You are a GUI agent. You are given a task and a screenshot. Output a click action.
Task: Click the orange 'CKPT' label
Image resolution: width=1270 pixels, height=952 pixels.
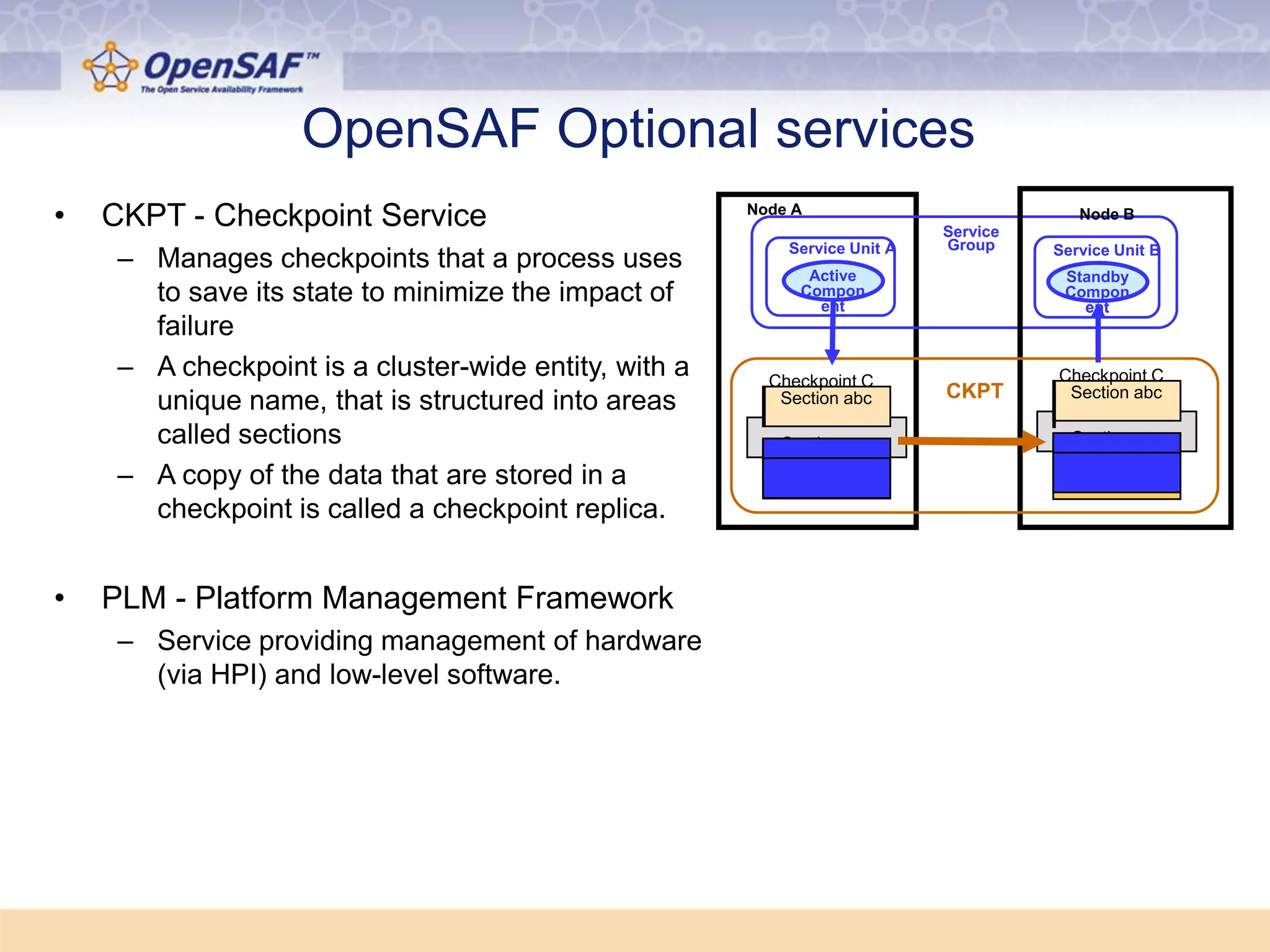[x=974, y=391]
